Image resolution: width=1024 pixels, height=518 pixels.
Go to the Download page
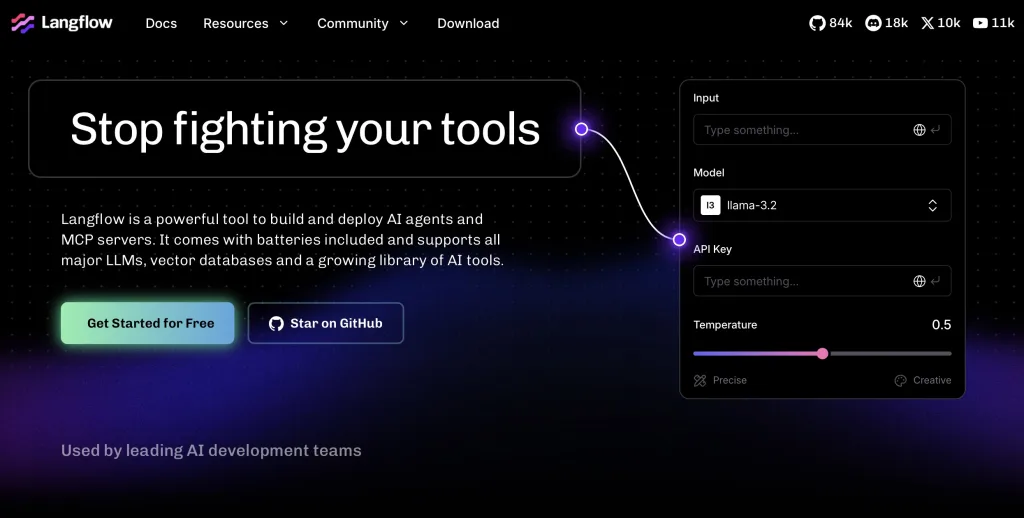468,24
